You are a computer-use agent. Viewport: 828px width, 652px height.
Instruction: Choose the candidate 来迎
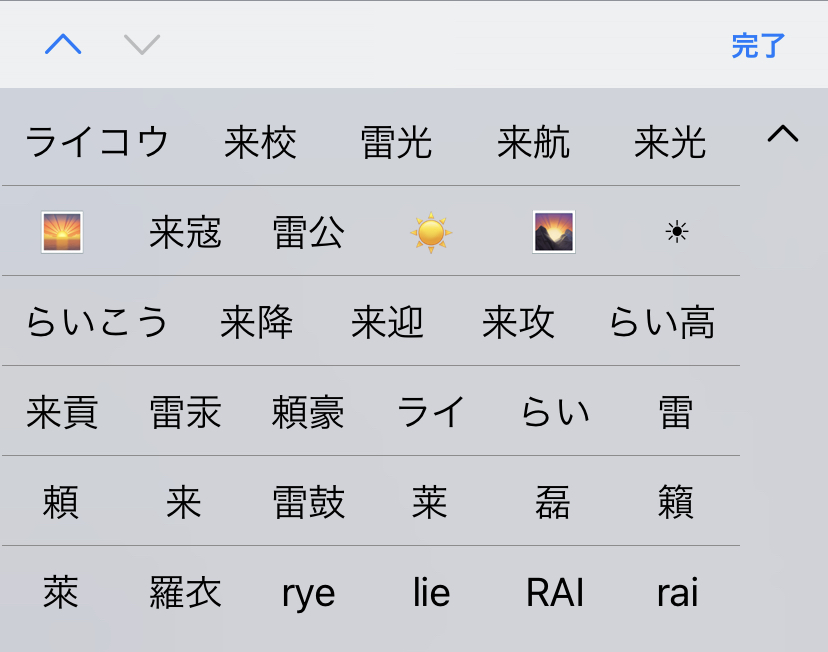point(387,323)
